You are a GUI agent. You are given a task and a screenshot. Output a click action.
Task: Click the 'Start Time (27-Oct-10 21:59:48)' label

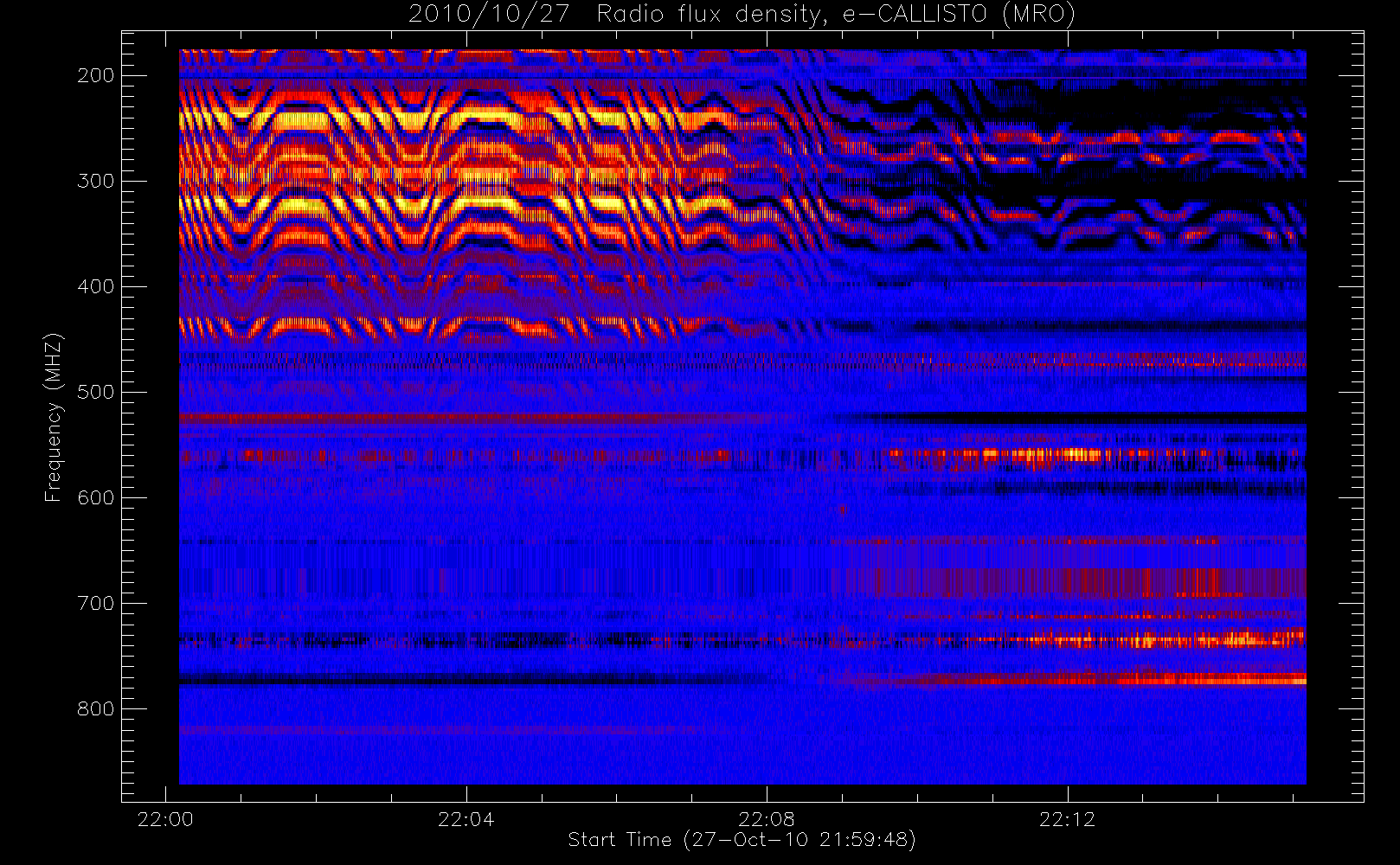pyautogui.click(x=742, y=840)
